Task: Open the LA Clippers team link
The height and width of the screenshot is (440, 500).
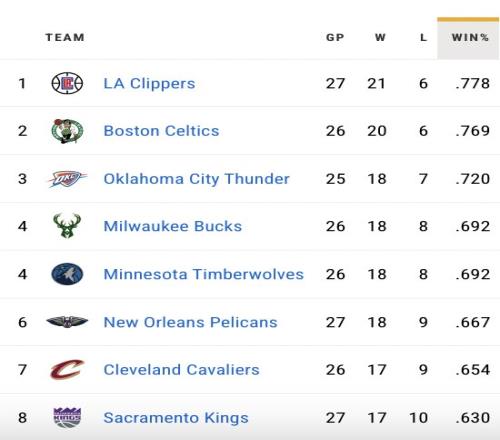Action: click(149, 83)
